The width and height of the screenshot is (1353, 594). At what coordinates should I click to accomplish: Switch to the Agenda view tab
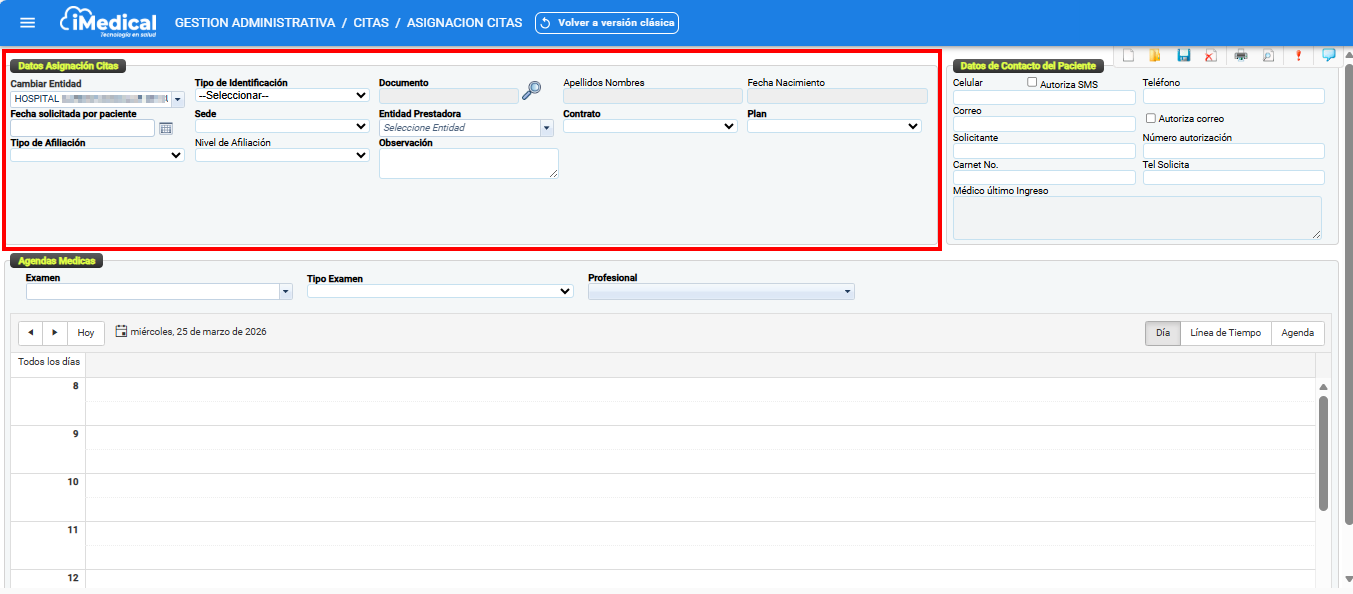point(1297,333)
